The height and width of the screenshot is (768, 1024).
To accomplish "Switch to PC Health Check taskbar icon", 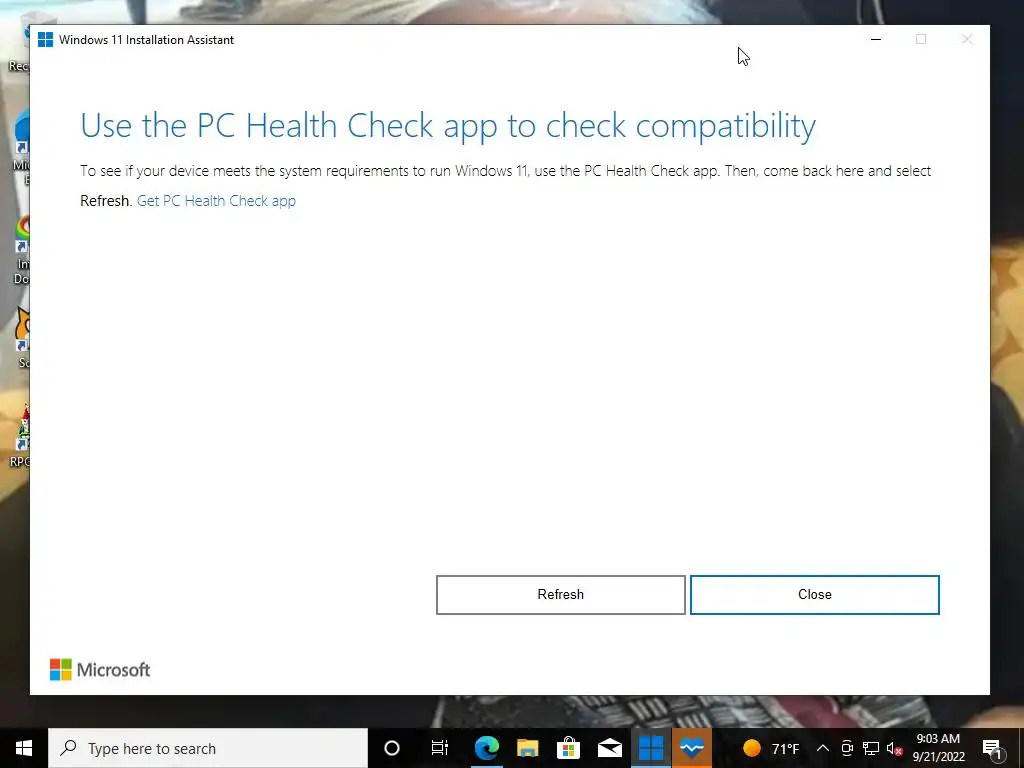I will [692, 748].
